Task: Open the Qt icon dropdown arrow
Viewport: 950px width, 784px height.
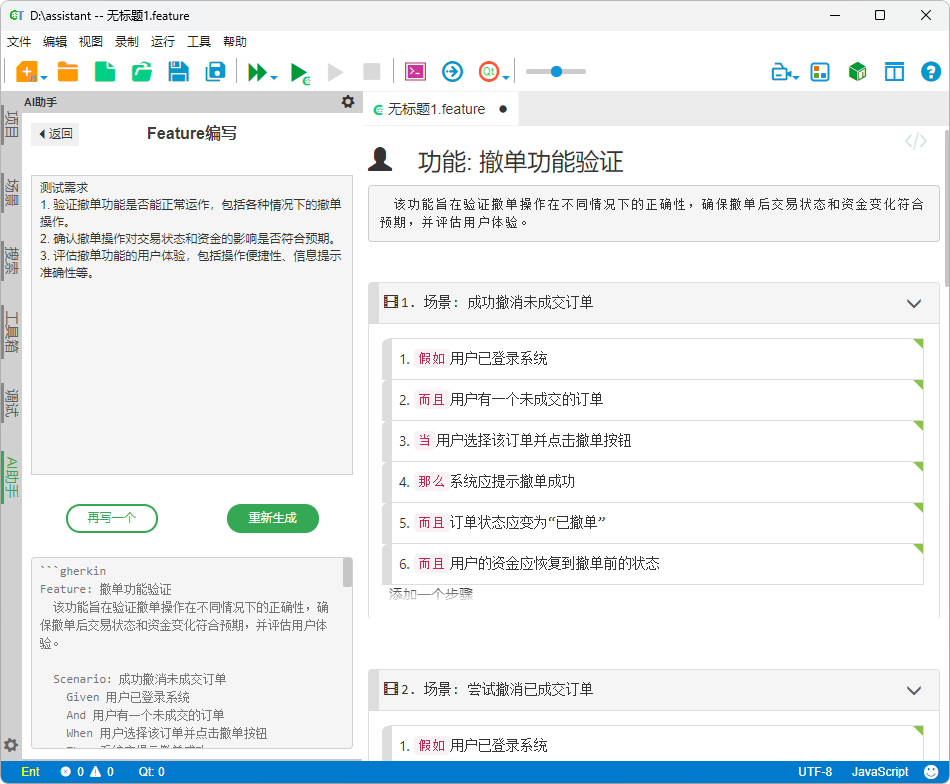Action: (506, 78)
